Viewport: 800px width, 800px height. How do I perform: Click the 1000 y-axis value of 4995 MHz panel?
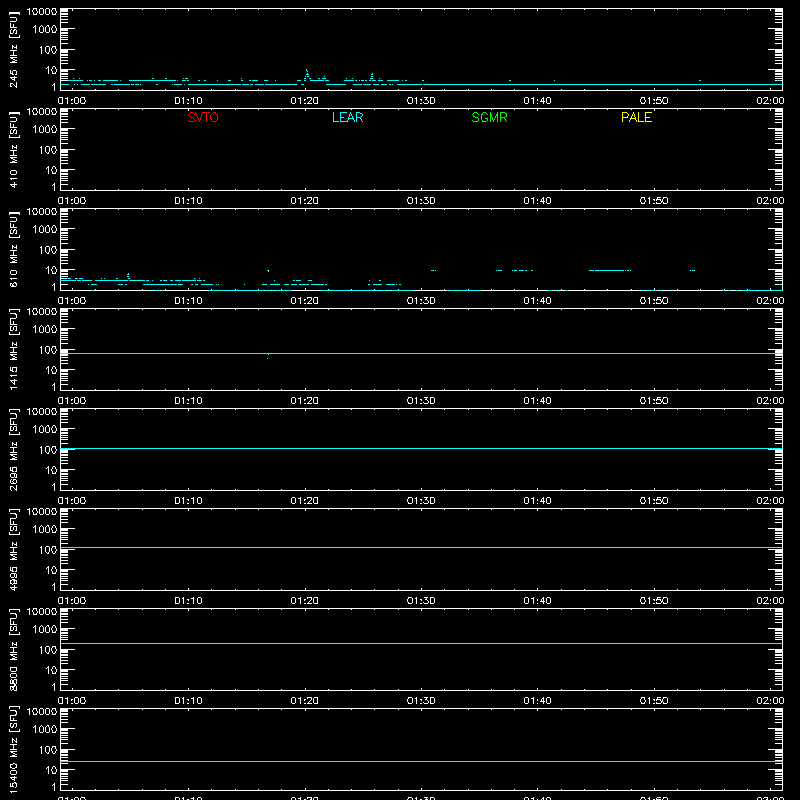click(45, 530)
